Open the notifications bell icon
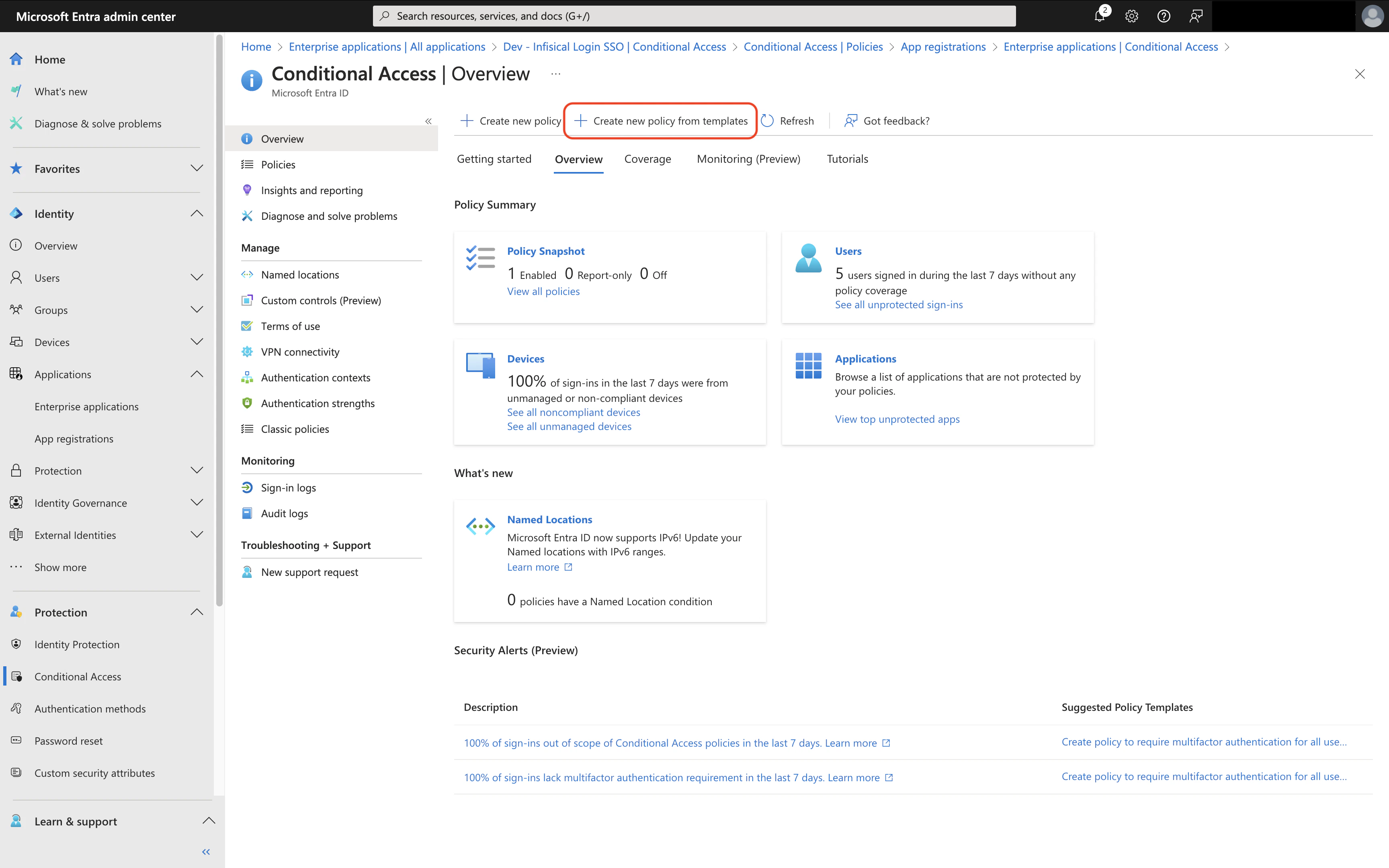The width and height of the screenshot is (1389, 868). 1100,16
